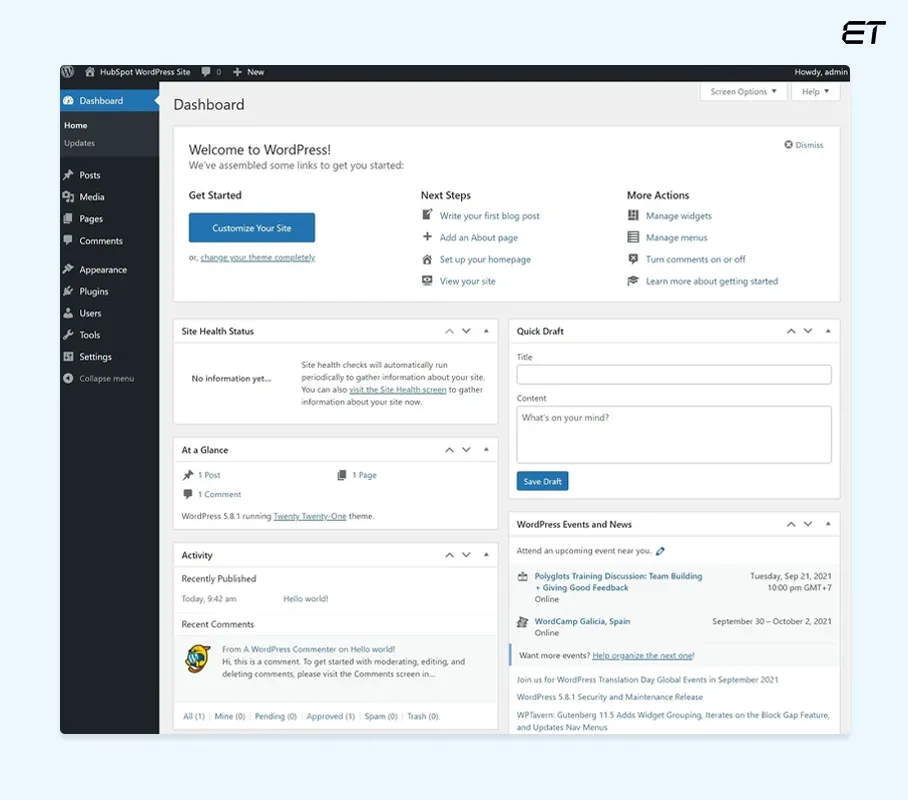Dismiss the Welcome to WordPress panel

804,145
